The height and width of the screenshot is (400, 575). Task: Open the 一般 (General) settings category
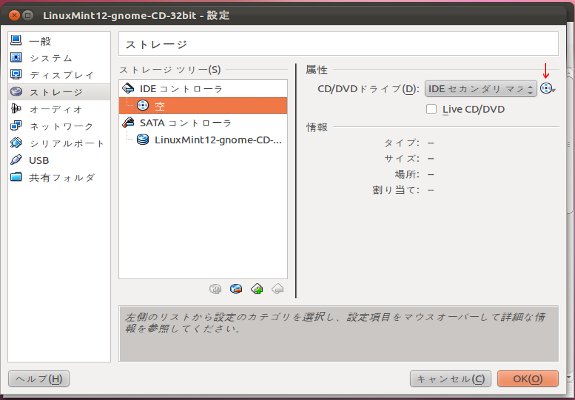tap(59, 41)
